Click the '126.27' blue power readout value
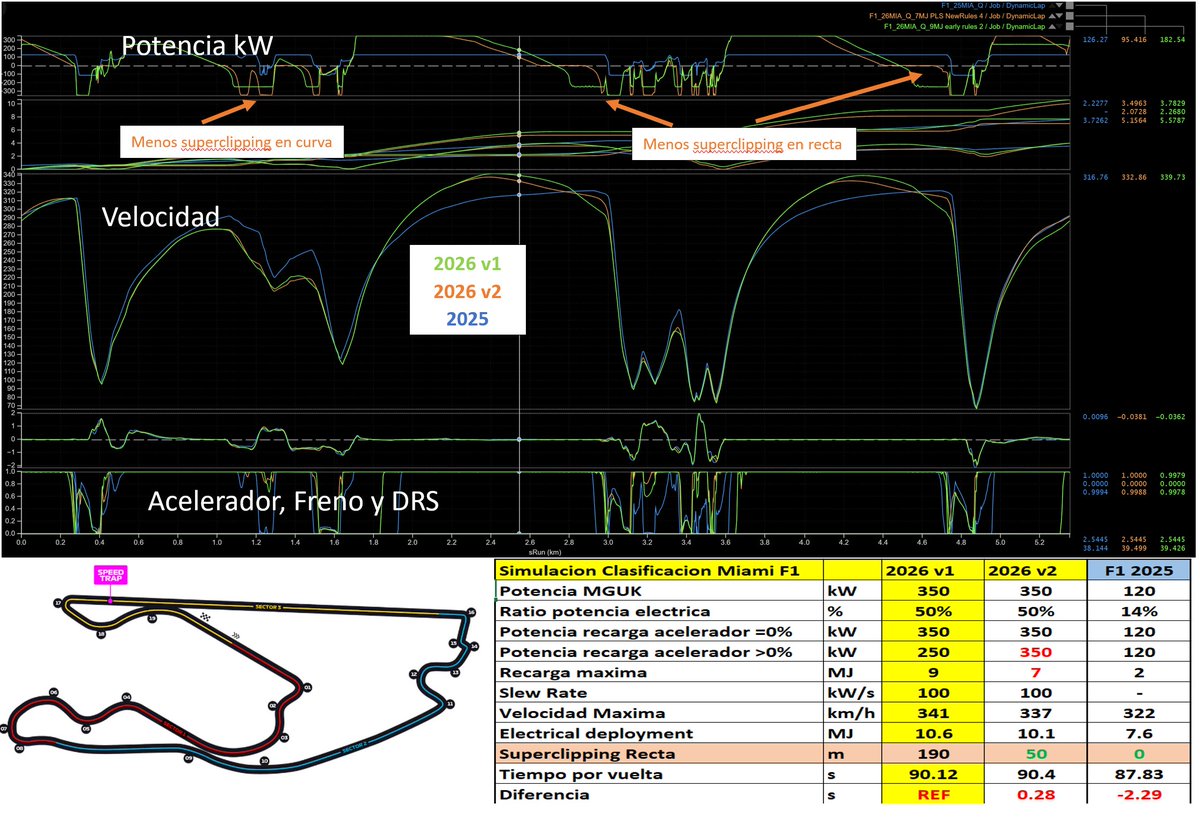This screenshot has height=825, width=1200. pyautogui.click(x=1097, y=39)
